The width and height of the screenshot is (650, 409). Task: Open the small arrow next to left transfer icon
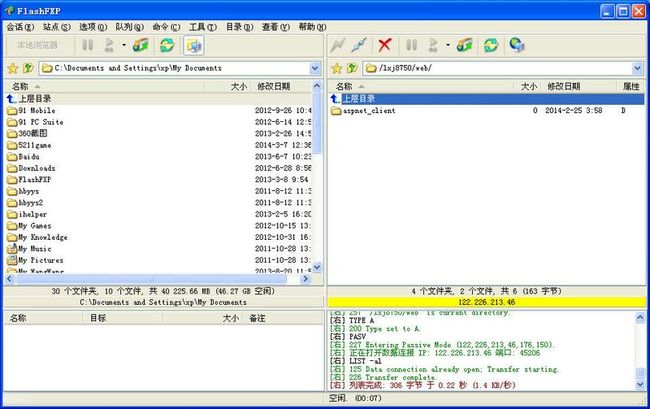coord(124,45)
